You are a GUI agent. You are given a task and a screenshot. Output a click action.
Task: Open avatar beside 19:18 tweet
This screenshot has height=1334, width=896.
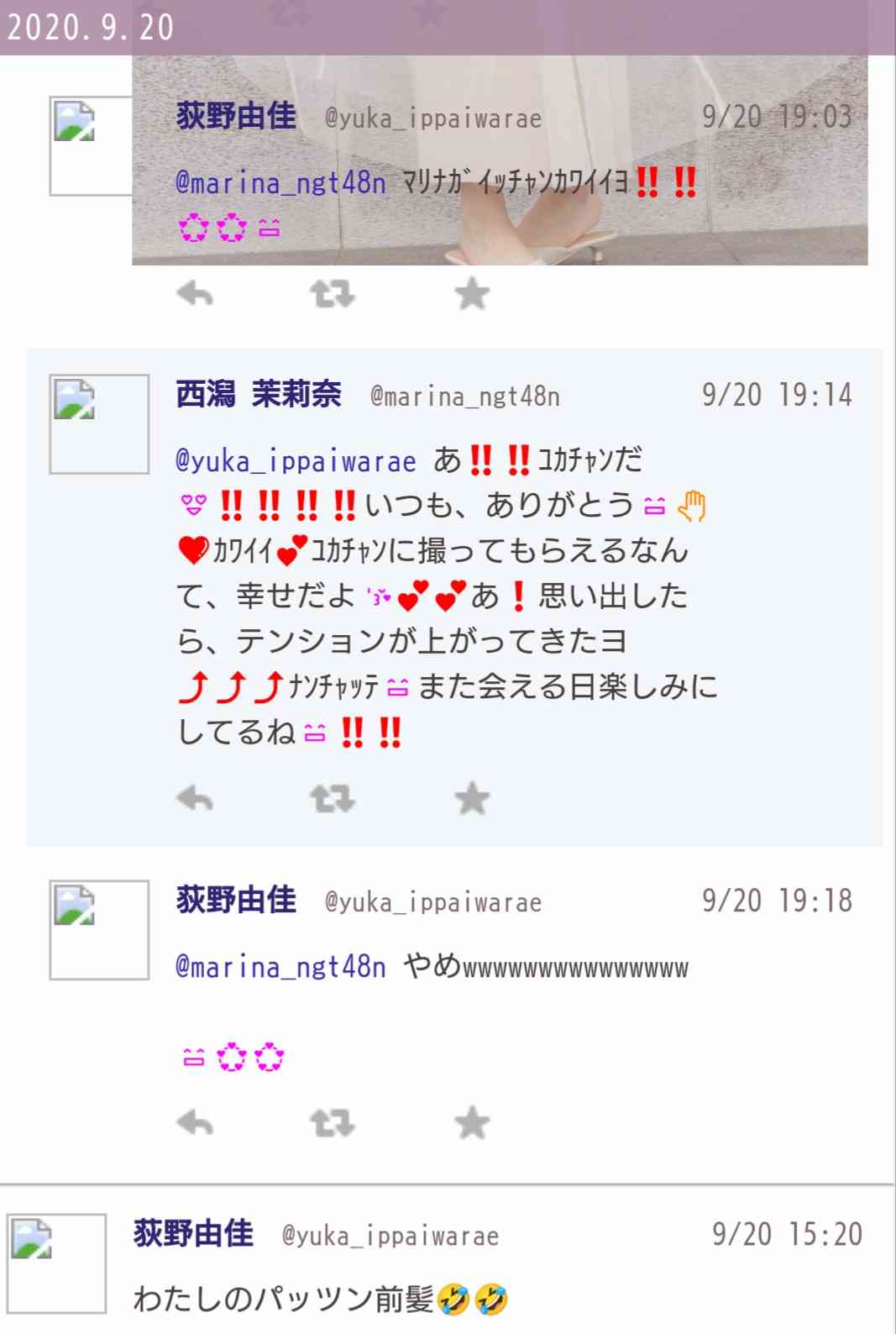coord(99,930)
